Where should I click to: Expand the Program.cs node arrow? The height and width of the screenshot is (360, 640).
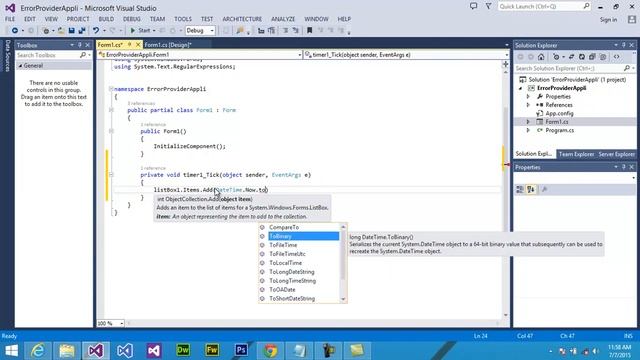528,130
